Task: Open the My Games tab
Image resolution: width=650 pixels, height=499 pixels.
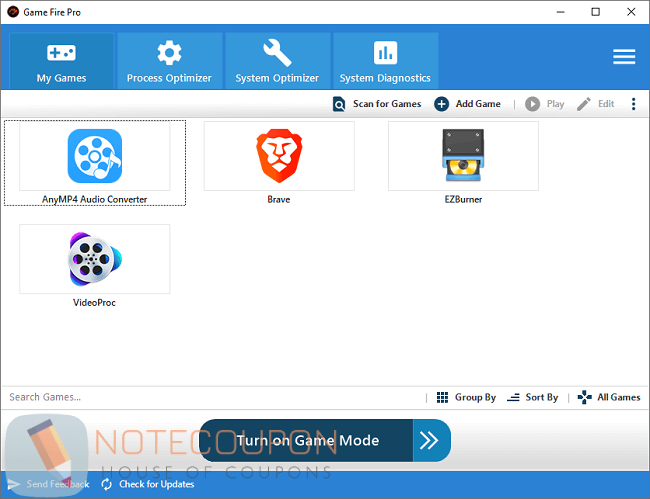Action: [61, 61]
